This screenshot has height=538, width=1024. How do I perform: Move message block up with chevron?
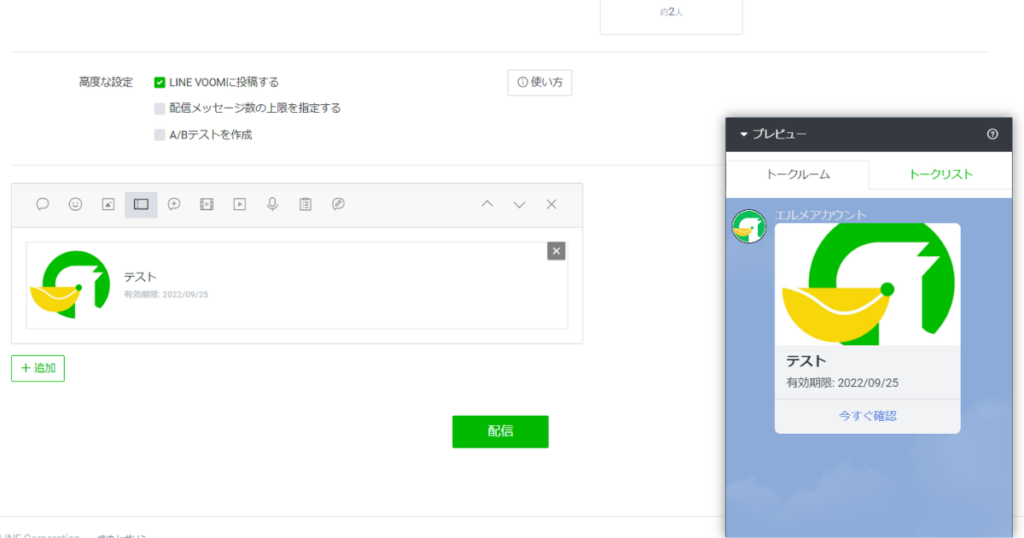(487, 204)
